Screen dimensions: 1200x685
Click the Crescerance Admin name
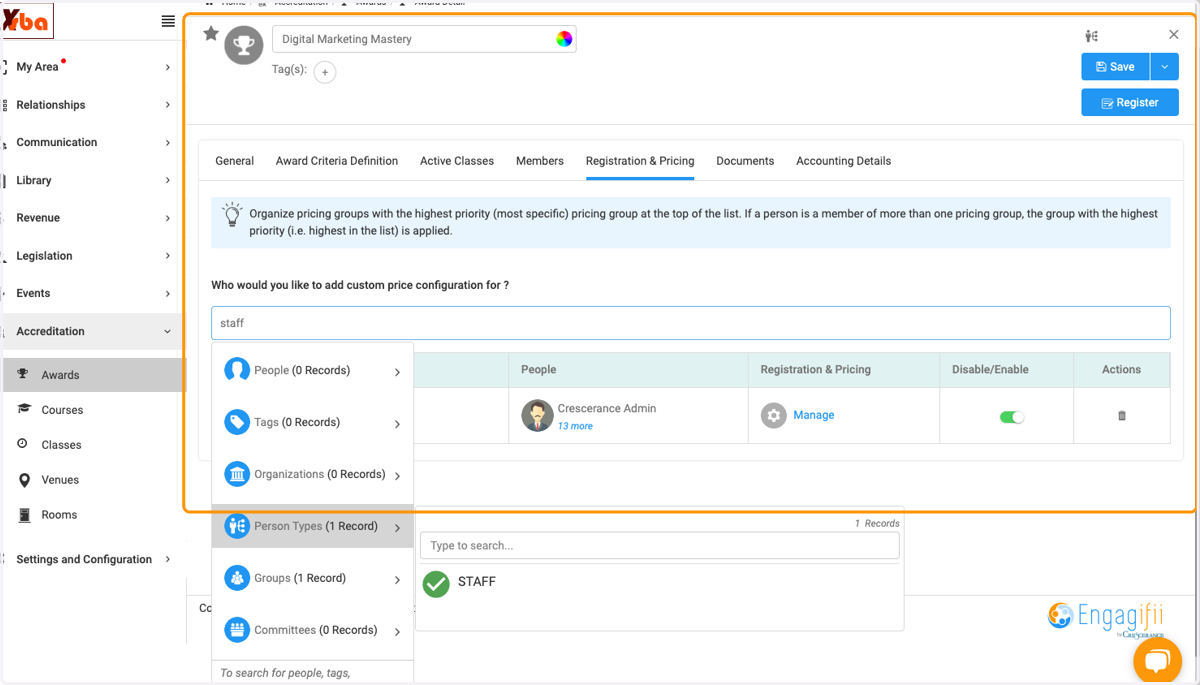click(607, 408)
